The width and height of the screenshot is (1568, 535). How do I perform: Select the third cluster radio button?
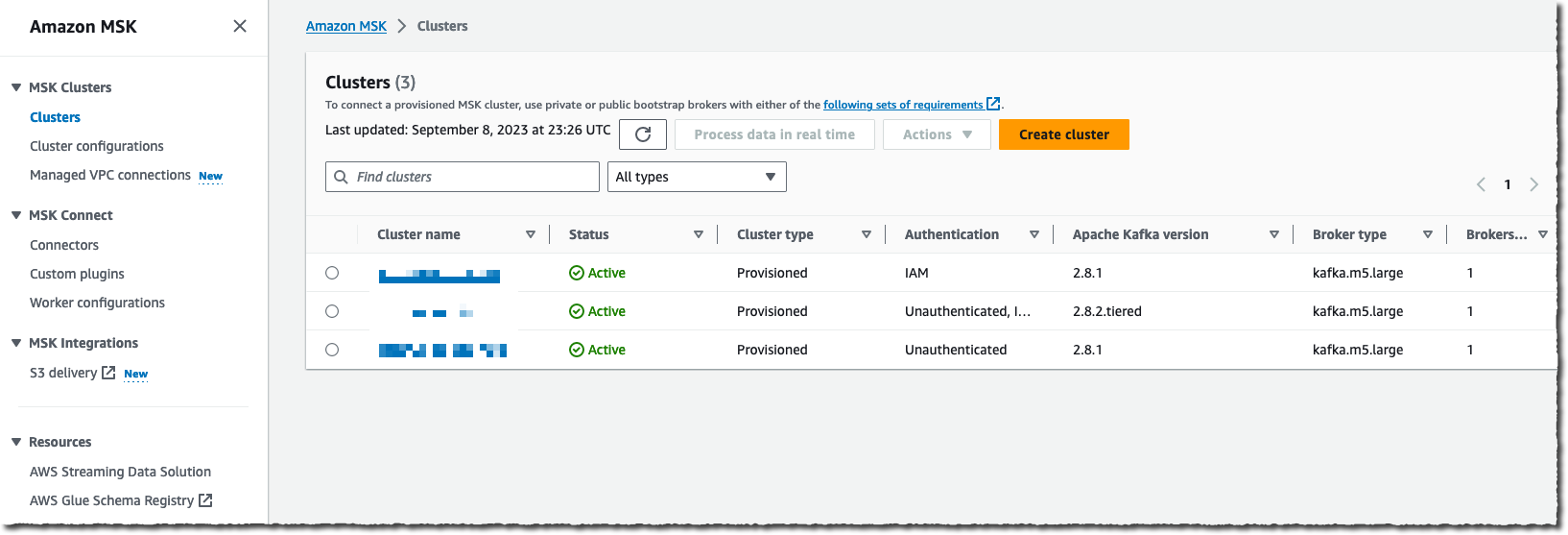coord(332,350)
